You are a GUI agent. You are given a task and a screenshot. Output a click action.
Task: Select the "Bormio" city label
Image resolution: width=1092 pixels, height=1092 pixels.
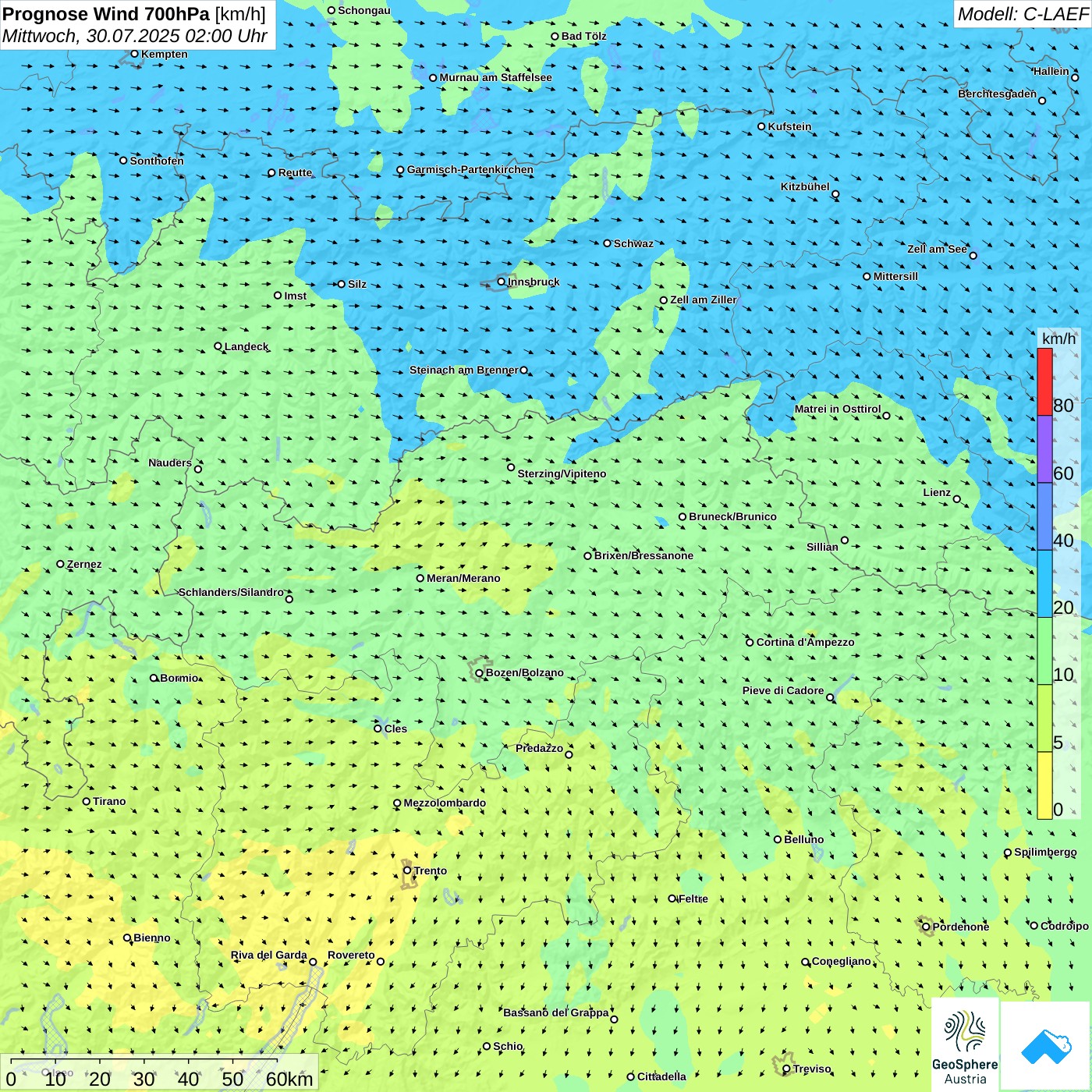pos(179,678)
